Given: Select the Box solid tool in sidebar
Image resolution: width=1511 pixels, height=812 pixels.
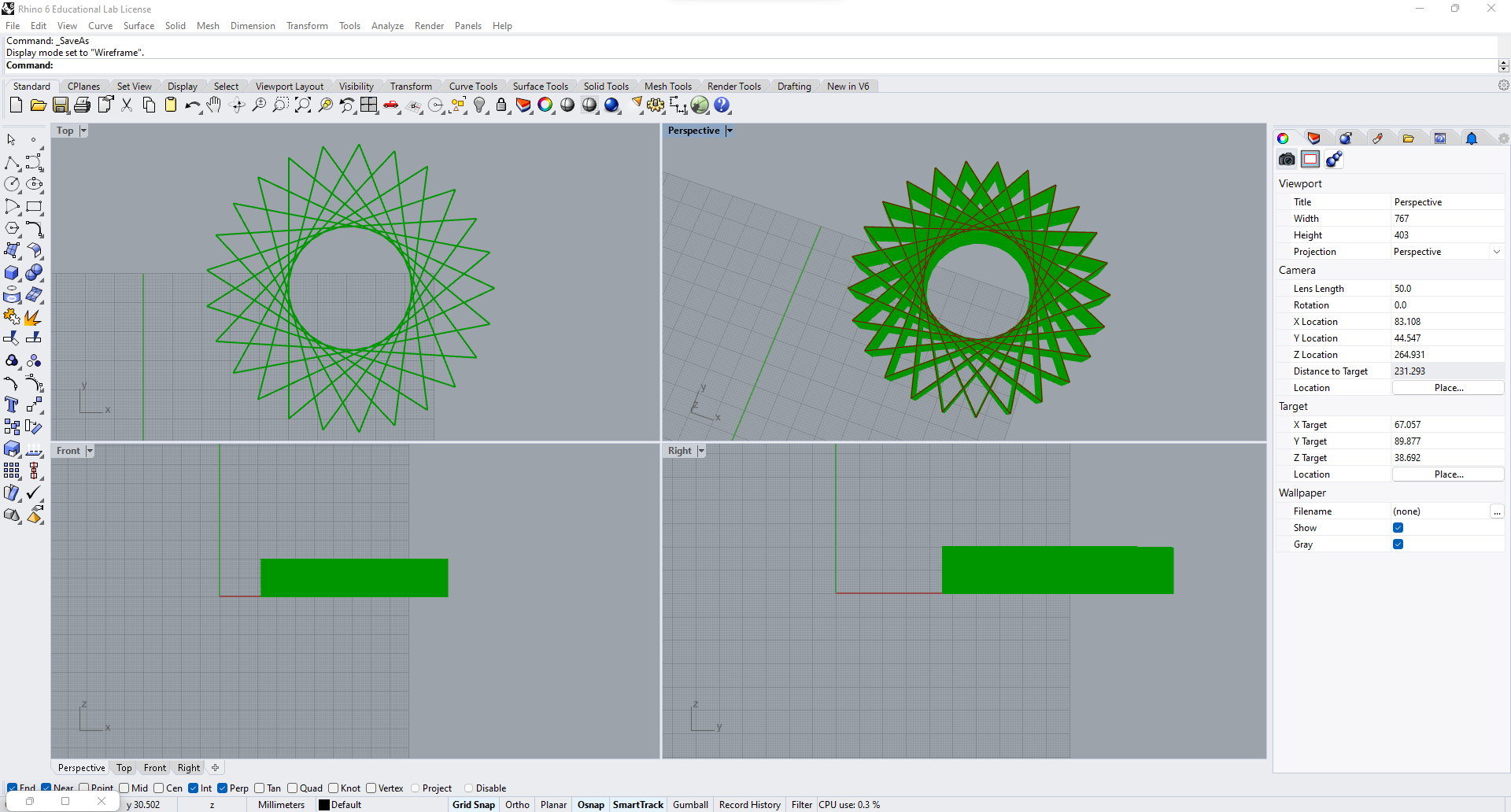Looking at the screenshot, I should click(12, 273).
